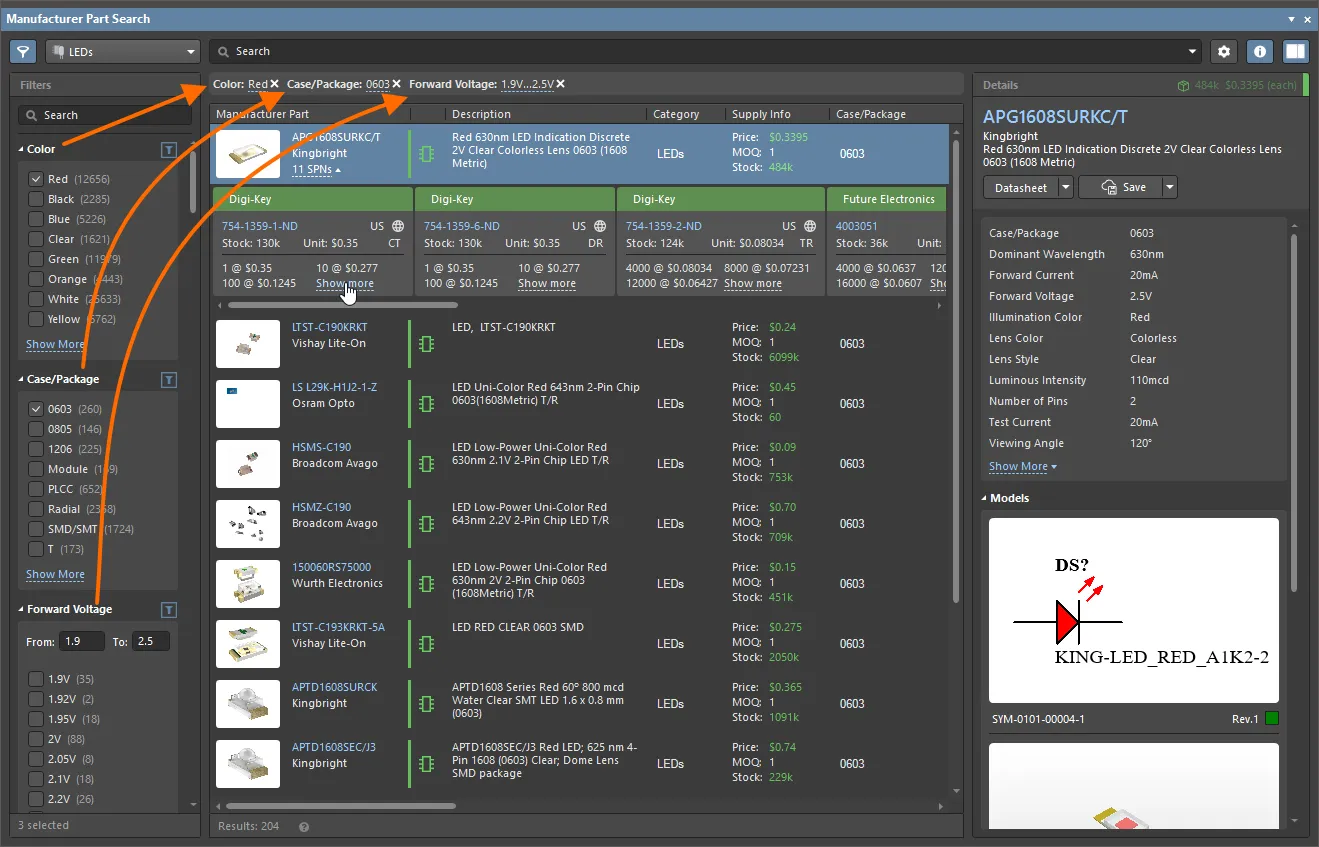Click the supplier cards horizontal scrollbar

(343, 305)
